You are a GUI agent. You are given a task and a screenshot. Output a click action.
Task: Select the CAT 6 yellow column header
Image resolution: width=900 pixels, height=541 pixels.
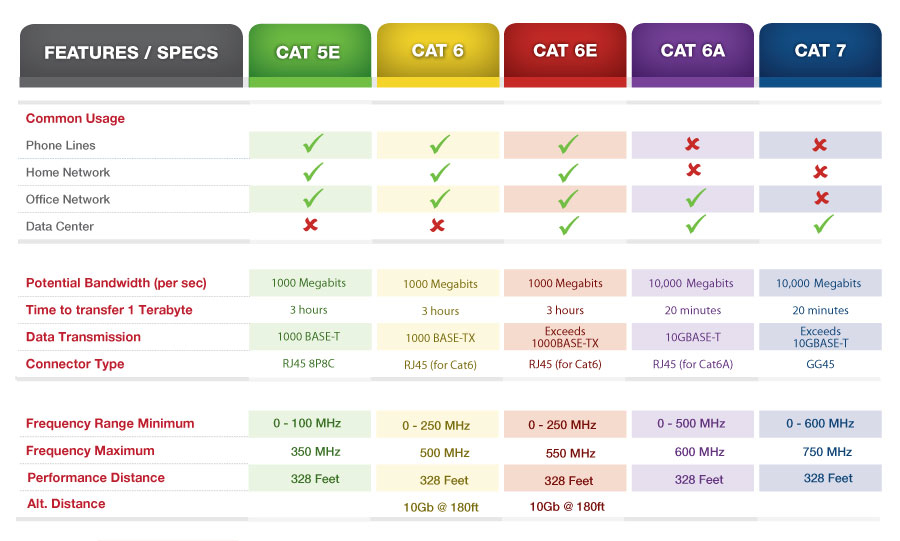pos(437,52)
